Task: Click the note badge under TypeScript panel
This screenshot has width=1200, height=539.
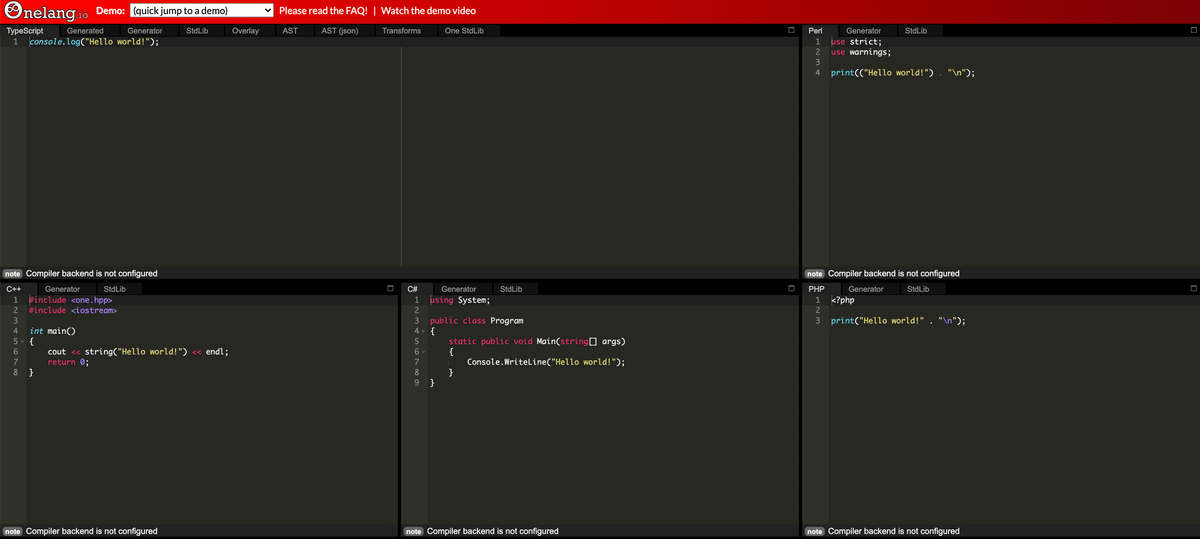Action: pyautogui.click(x=12, y=273)
